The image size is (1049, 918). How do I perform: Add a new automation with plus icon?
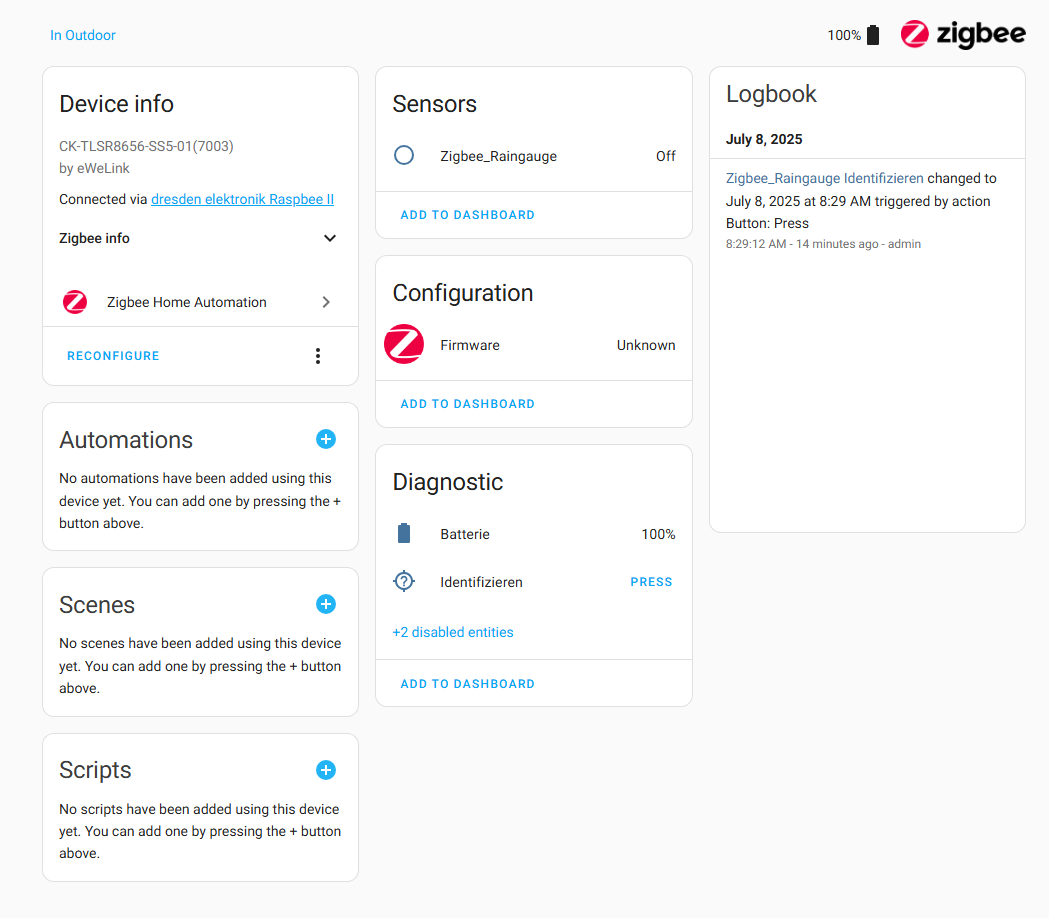(x=326, y=440)
